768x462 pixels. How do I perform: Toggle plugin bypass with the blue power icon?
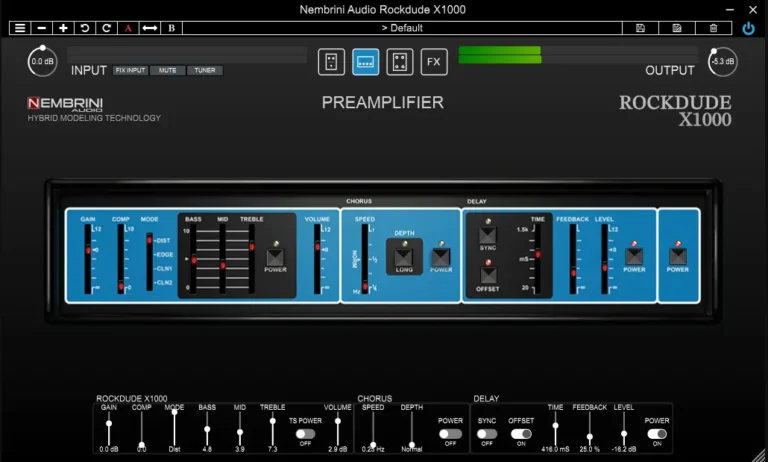click(x=748, y=28)
